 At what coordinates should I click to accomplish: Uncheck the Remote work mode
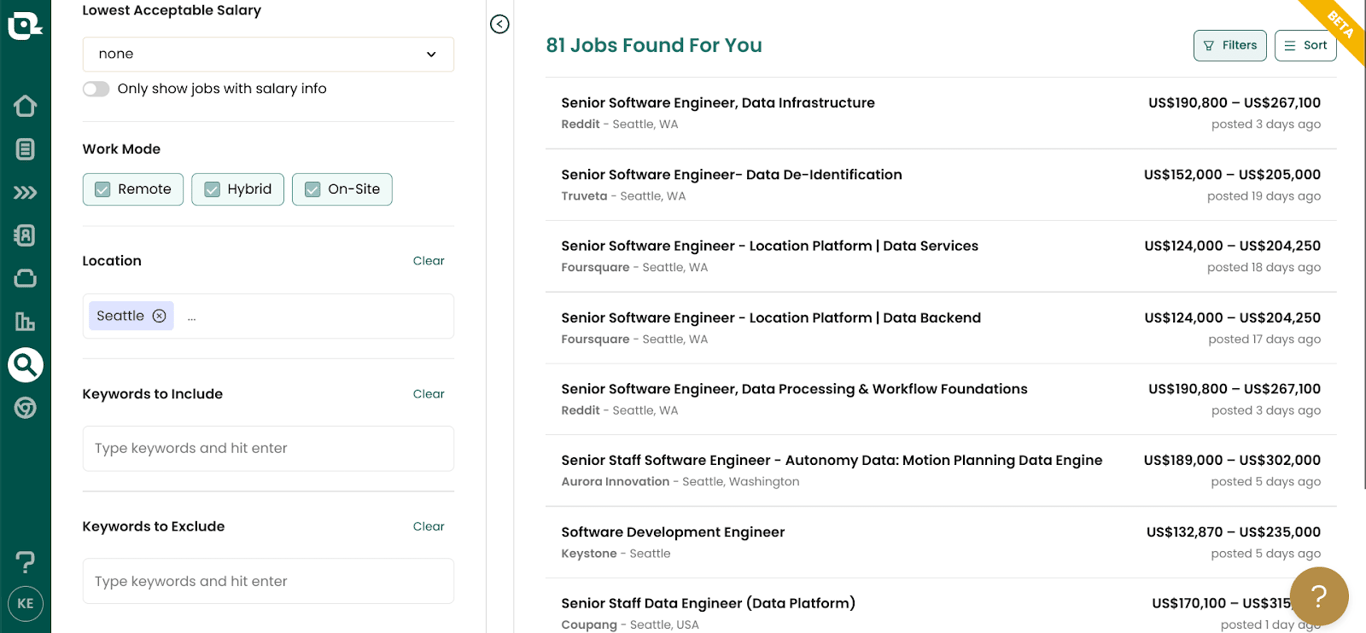click(133, 189)
